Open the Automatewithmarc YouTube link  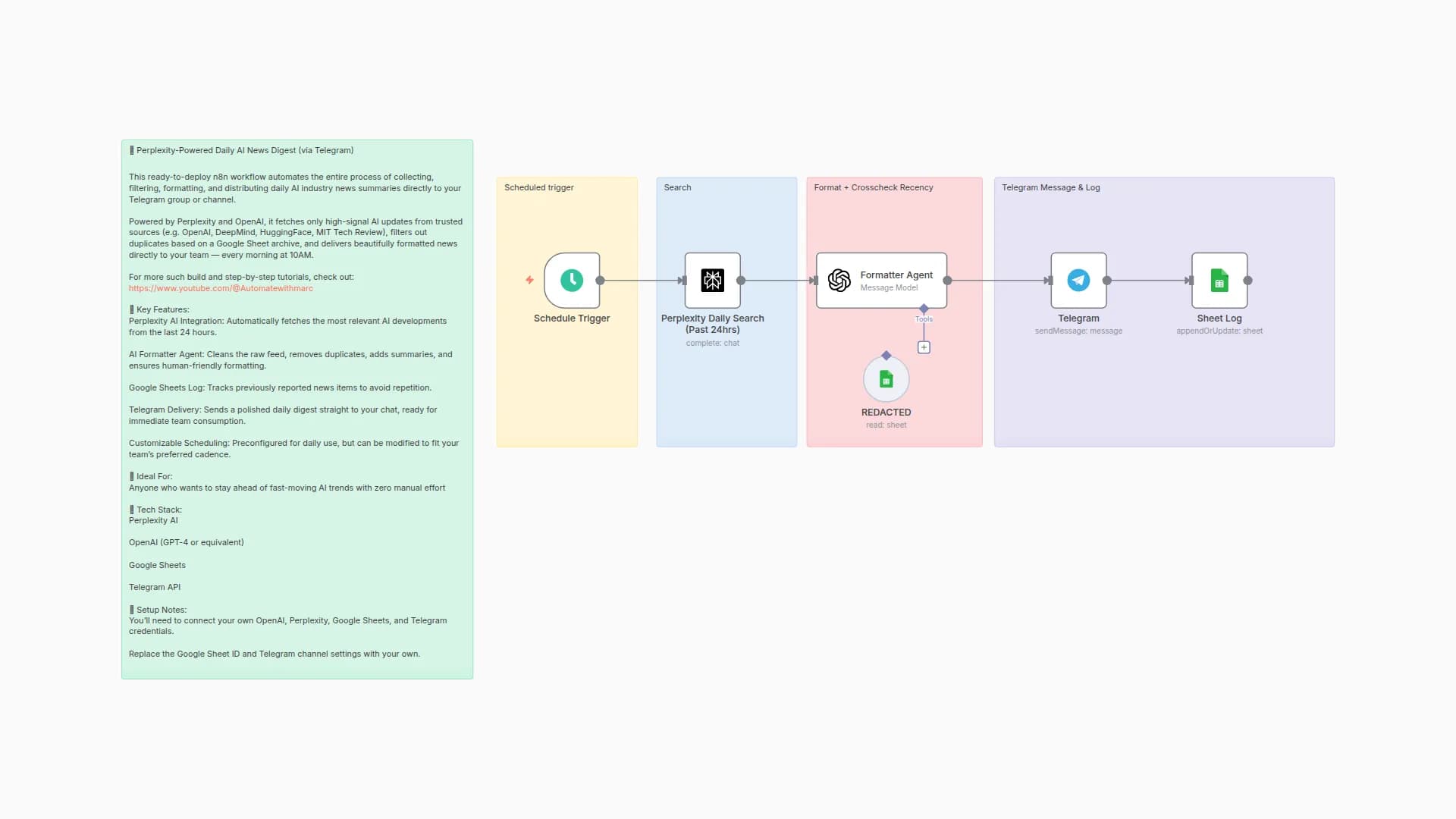point(221,288)
